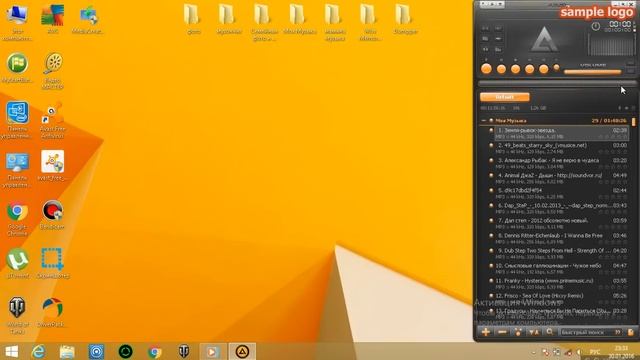
Task: Open the misc playlist operations button beside minus
Action: (x=518, y=332)
